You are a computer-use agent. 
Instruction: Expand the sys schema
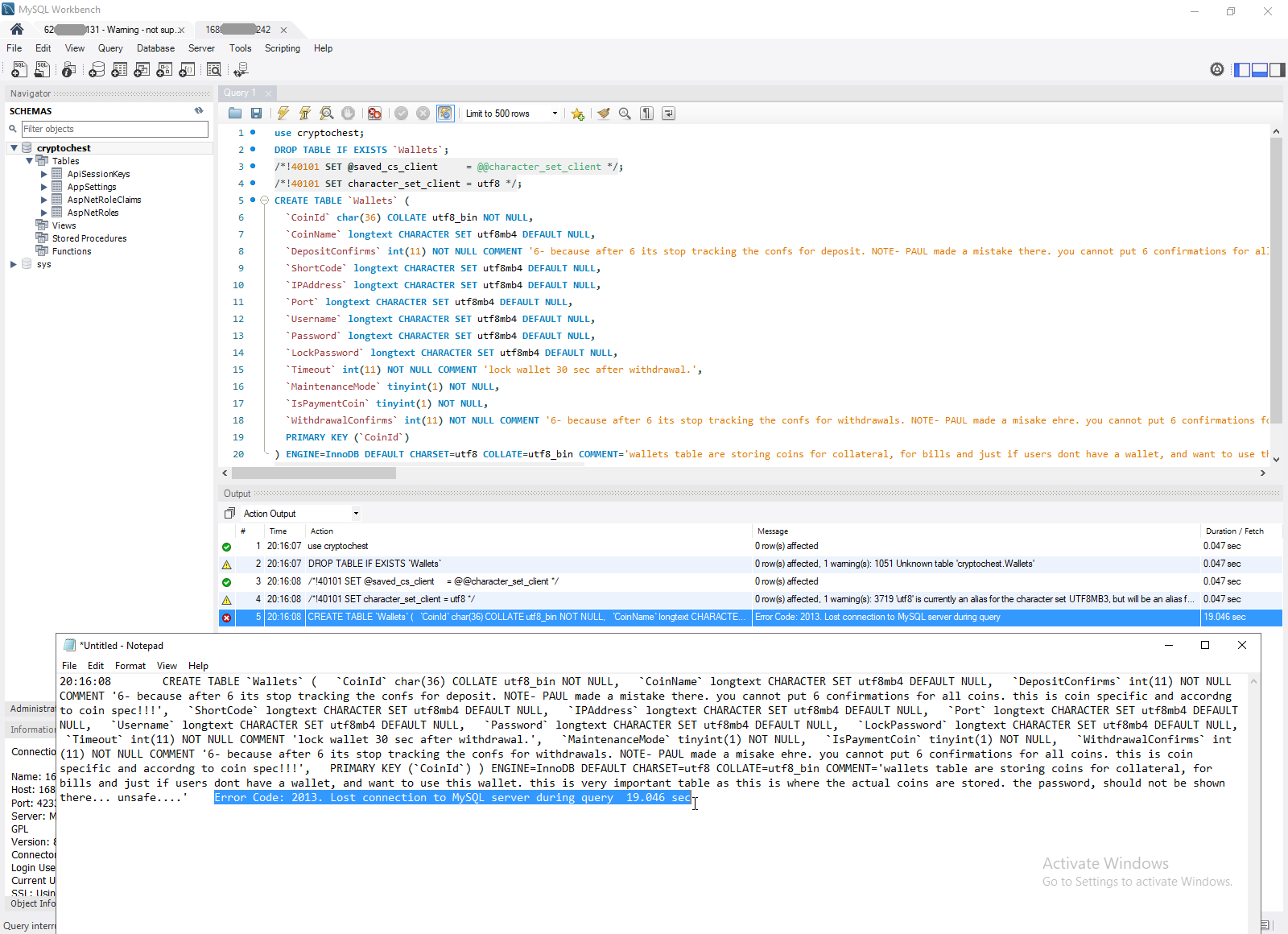point(14,264)
